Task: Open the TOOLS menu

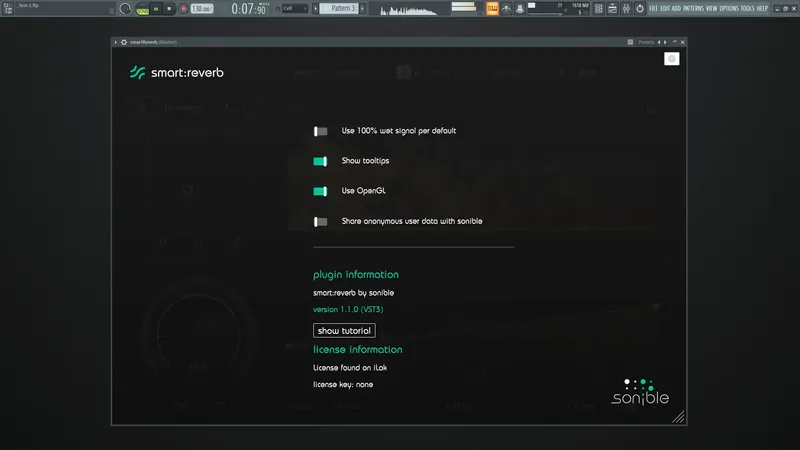Action: coord(747,9)
